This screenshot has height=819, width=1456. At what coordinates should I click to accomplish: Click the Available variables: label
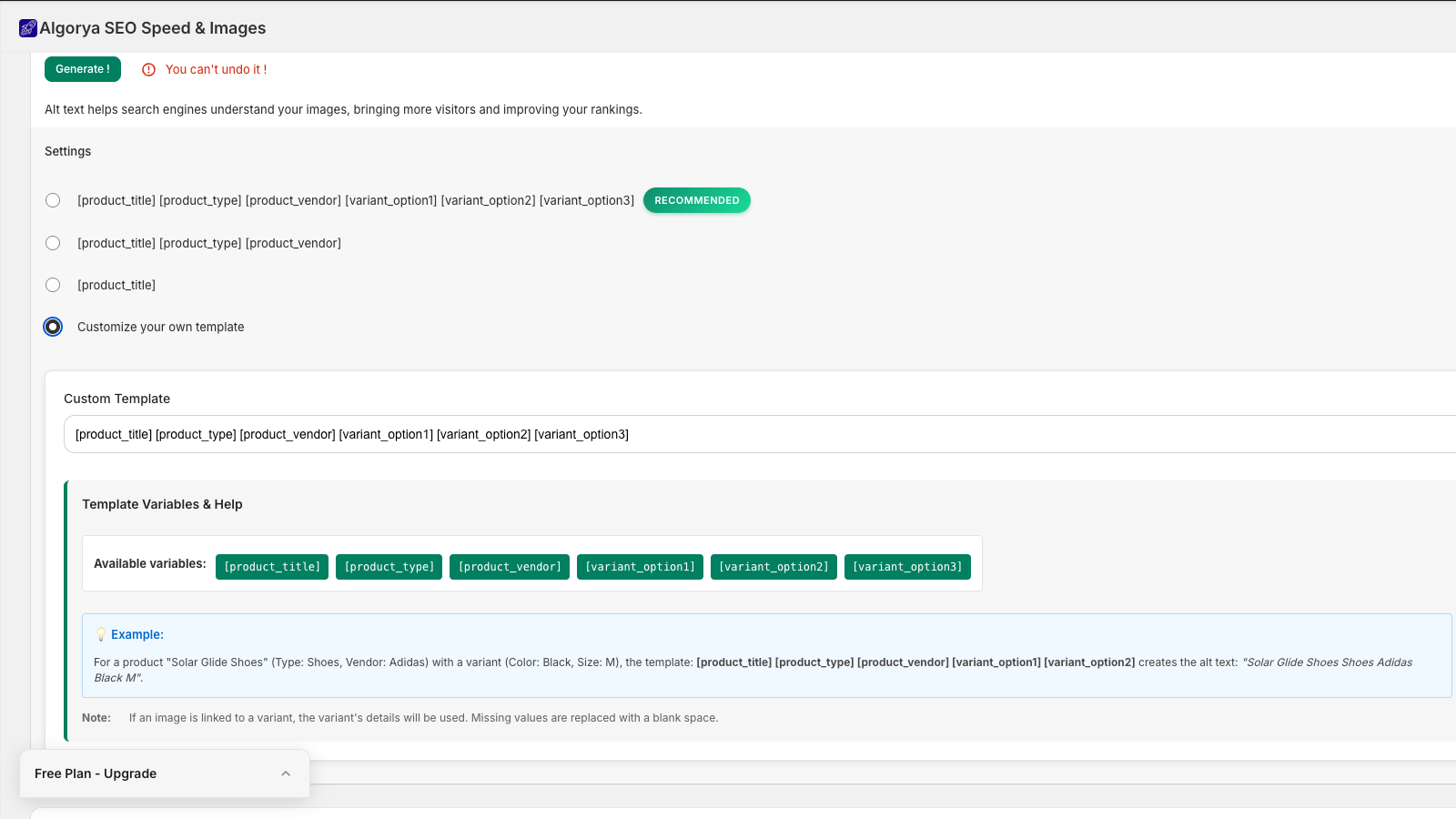coord(150,563)
